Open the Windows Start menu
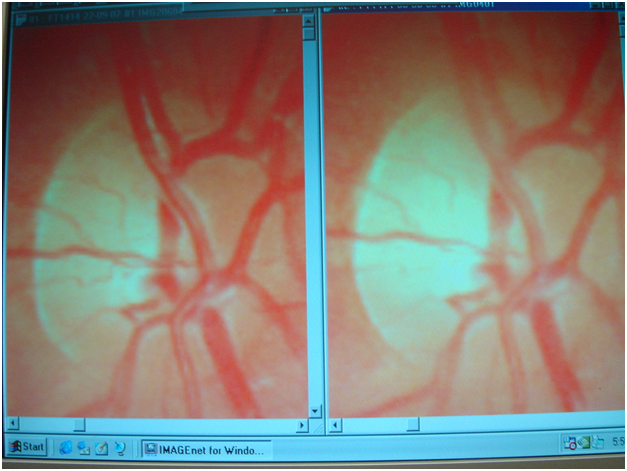Image resolution: width=627 pixels, height=471 pixels. (x=27, y=447)
